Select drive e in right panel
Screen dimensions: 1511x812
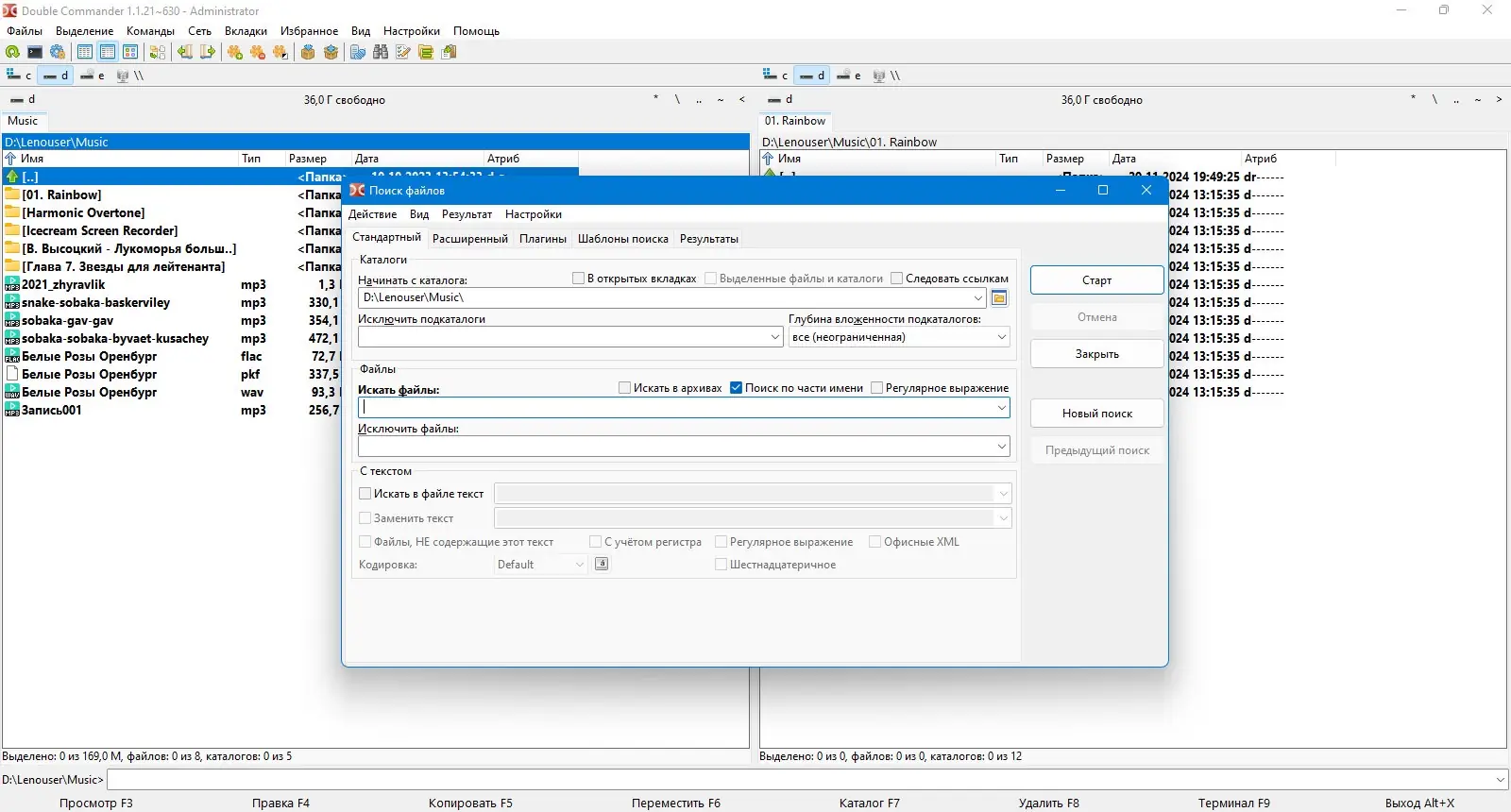849,76
